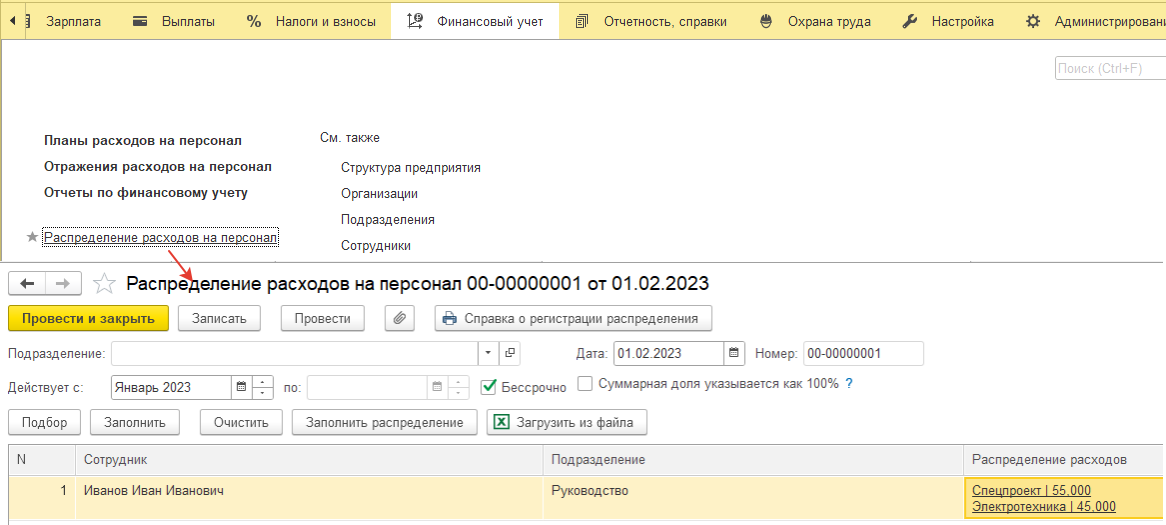
Task: Click the Очистить button
Action: 240,422
